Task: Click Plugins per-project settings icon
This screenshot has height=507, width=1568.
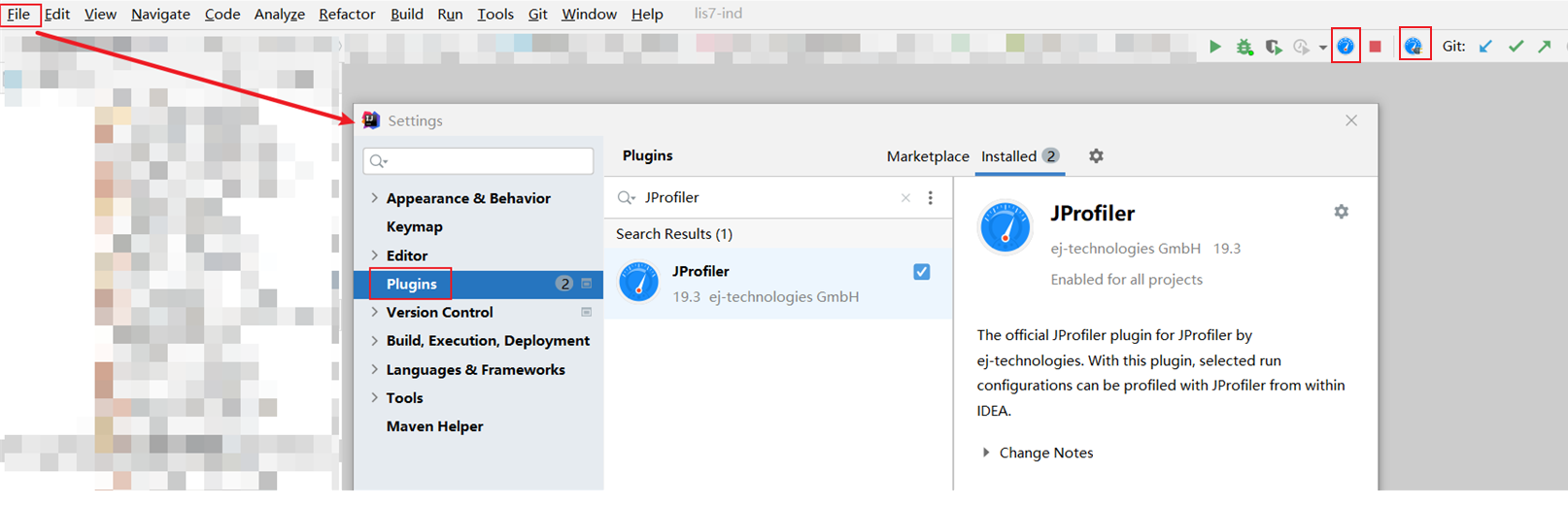Action: (x=587, y=284)
